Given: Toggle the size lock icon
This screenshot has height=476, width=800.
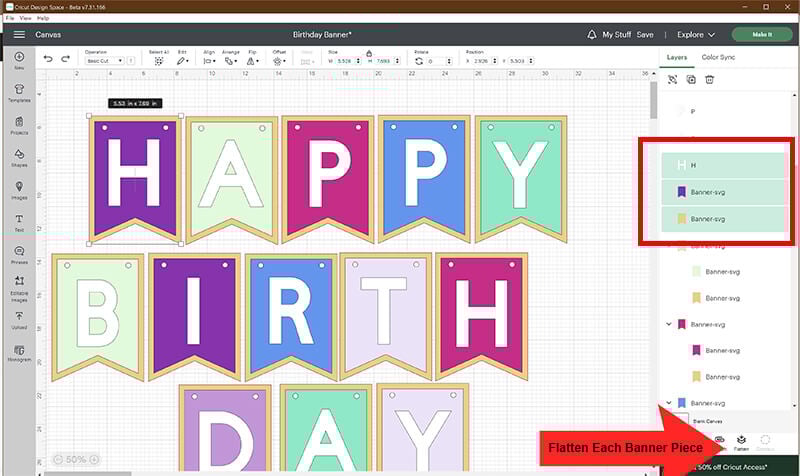Looking at the screenshot, I should [369, 53].
